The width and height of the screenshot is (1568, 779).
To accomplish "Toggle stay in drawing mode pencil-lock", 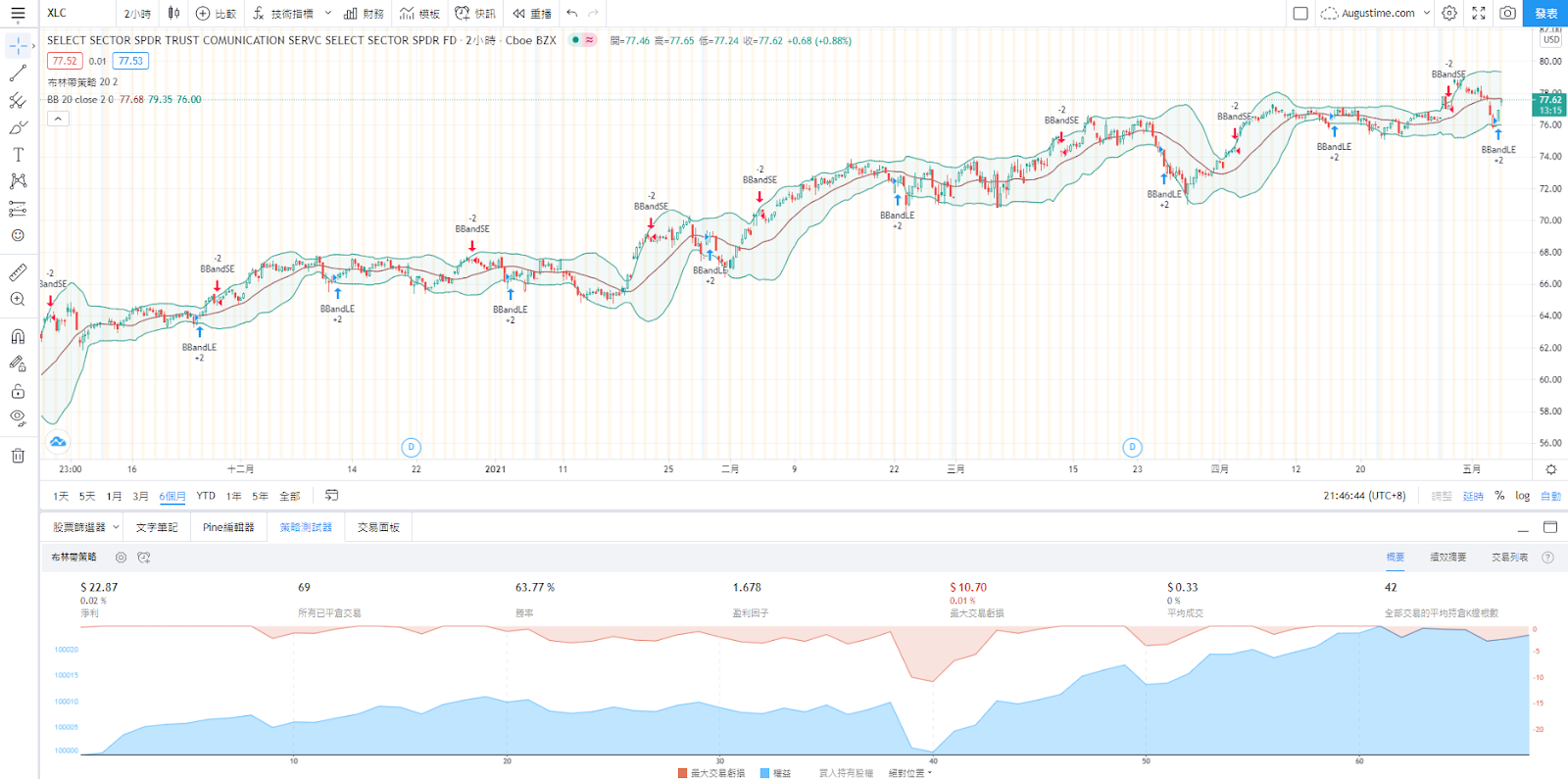I will pos(18,364).
